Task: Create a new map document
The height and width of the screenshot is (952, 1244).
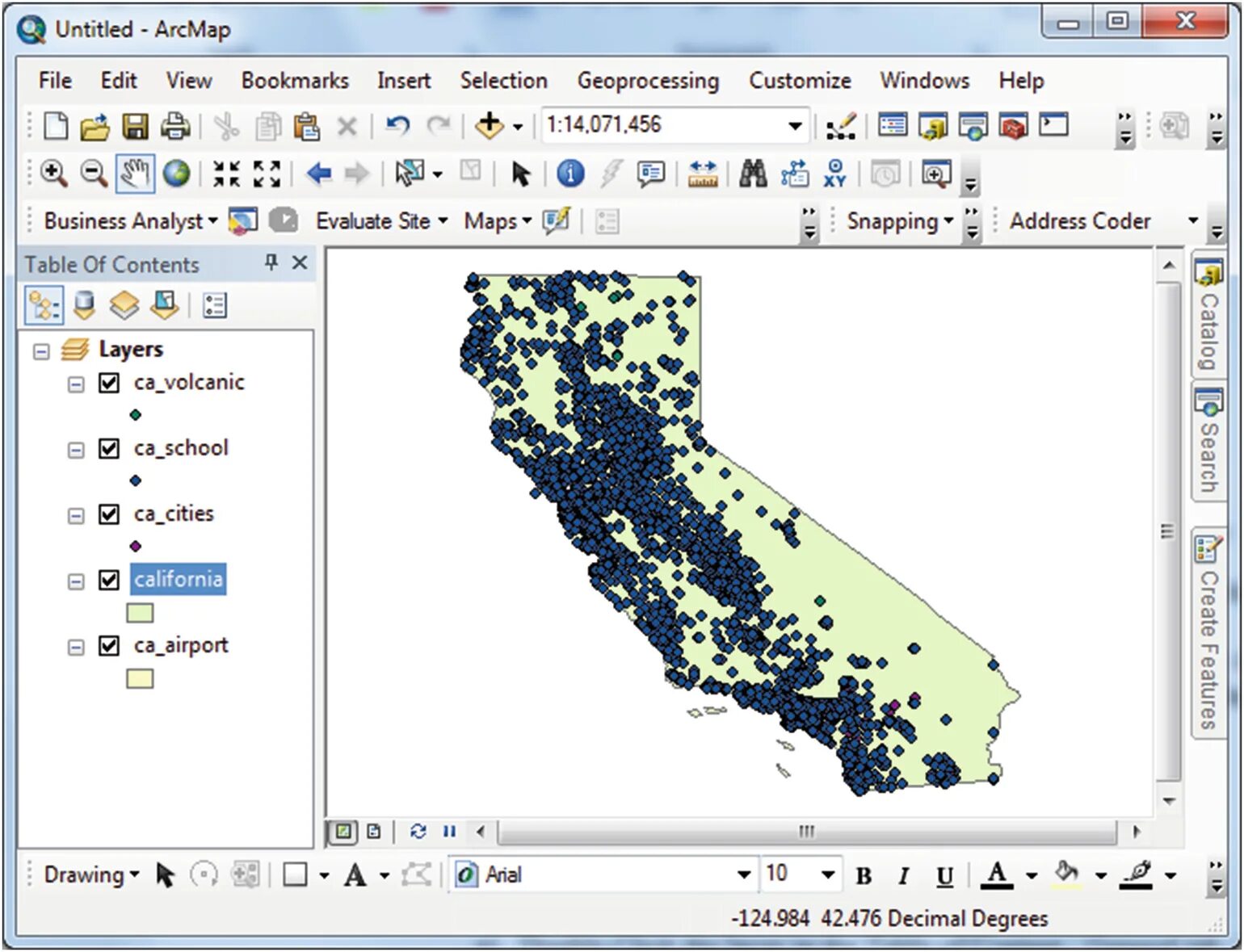Action: (x=56, y=126)
